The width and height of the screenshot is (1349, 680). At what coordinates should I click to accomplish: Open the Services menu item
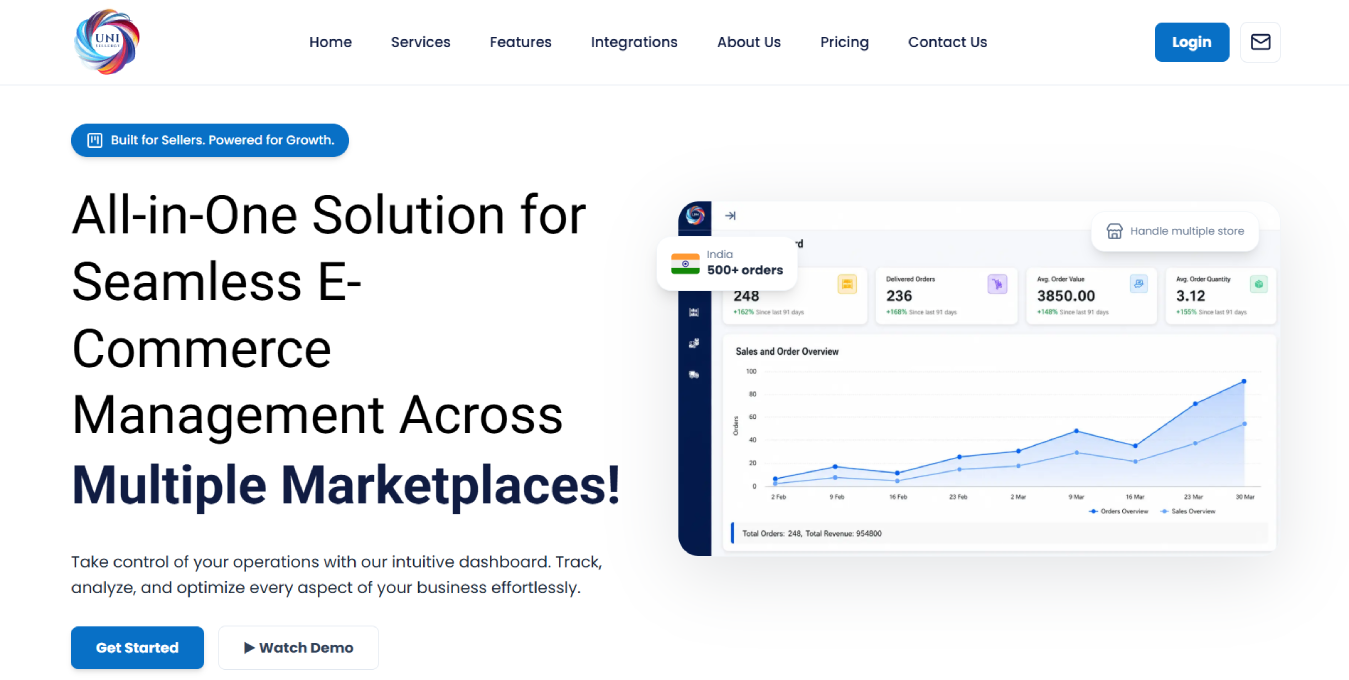420,42
